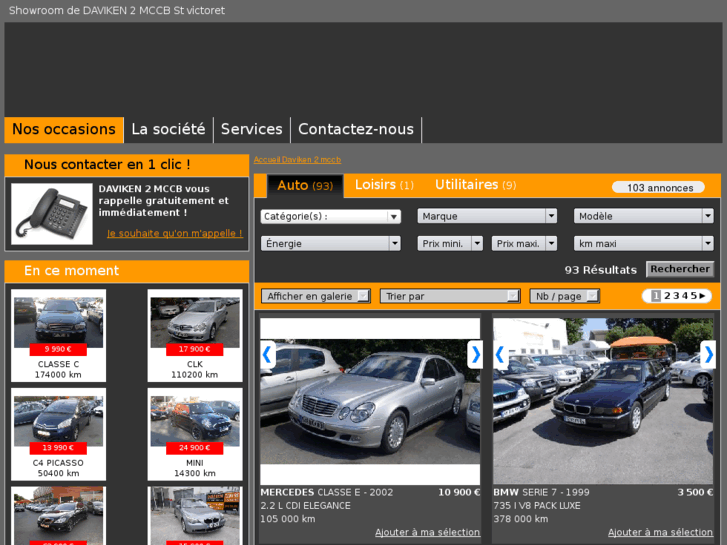Screen dimensions: 727x545
Task: Select current results page 1
Action: tap(656, 295)
